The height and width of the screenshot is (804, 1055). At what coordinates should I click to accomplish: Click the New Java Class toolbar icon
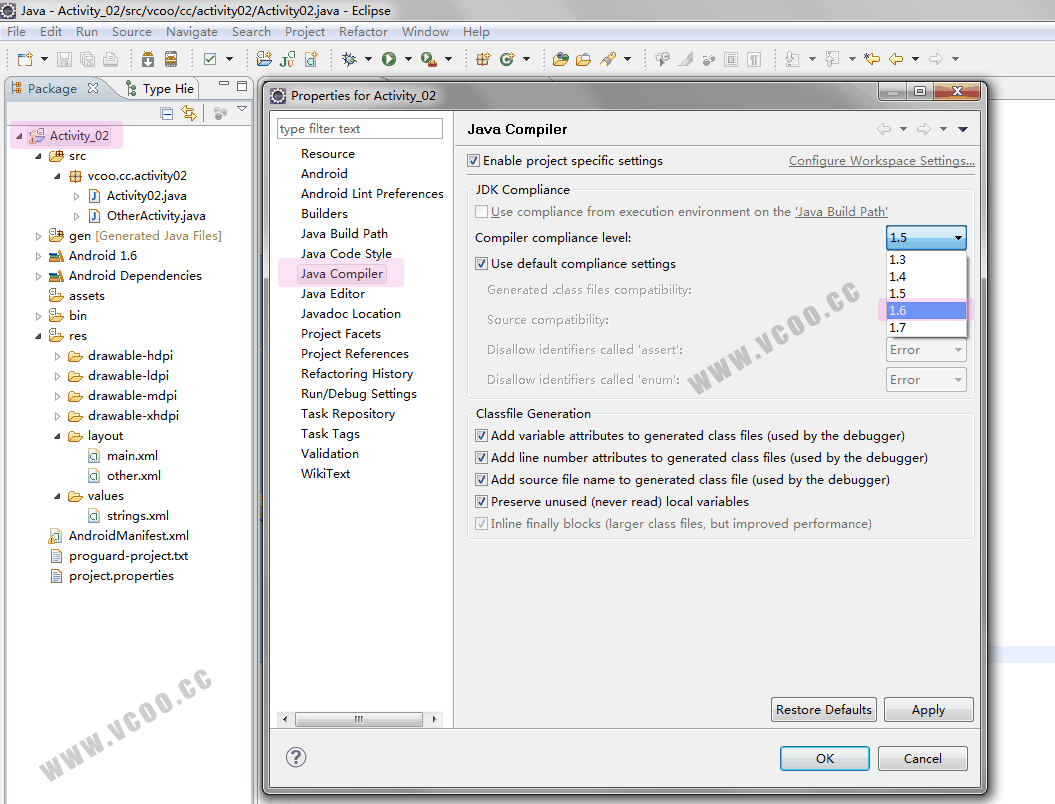(x=507, y=59)
